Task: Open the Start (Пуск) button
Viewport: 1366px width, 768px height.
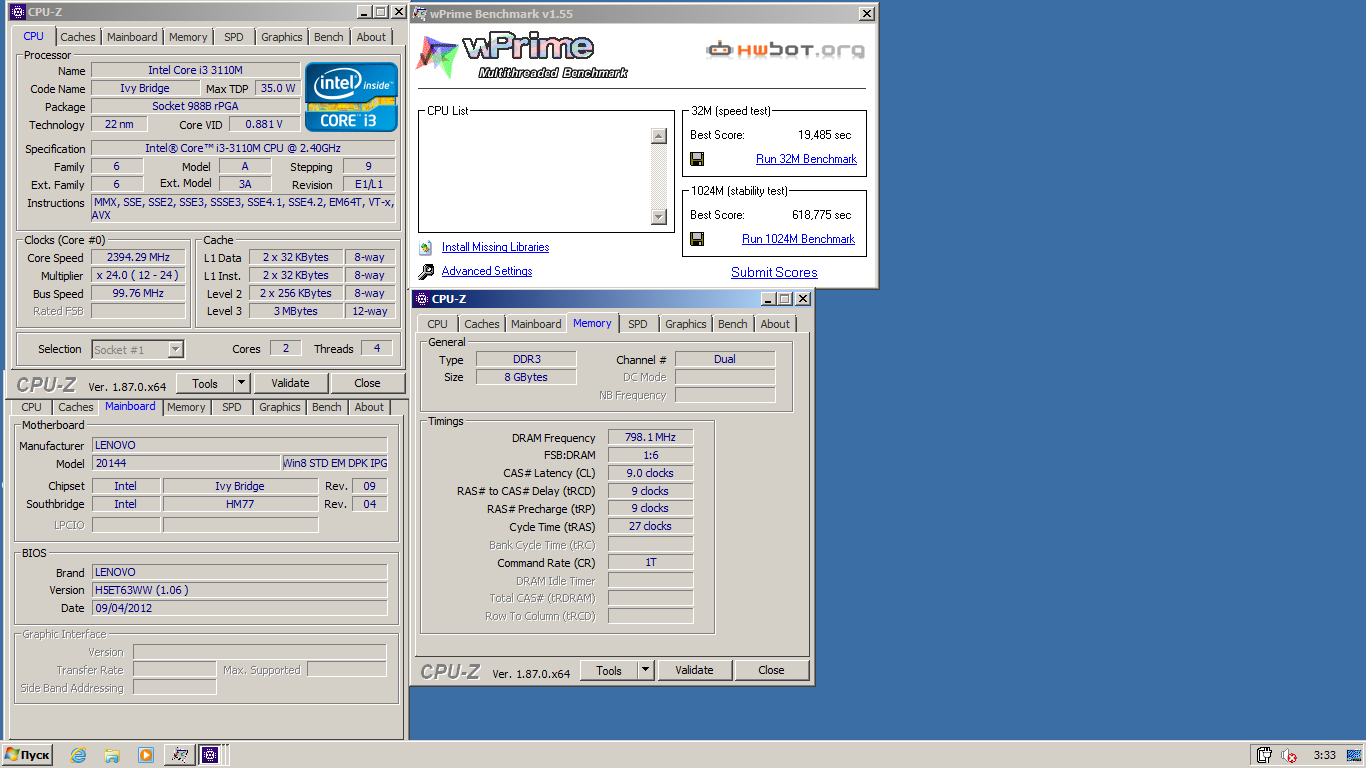Action: [28, 755]
